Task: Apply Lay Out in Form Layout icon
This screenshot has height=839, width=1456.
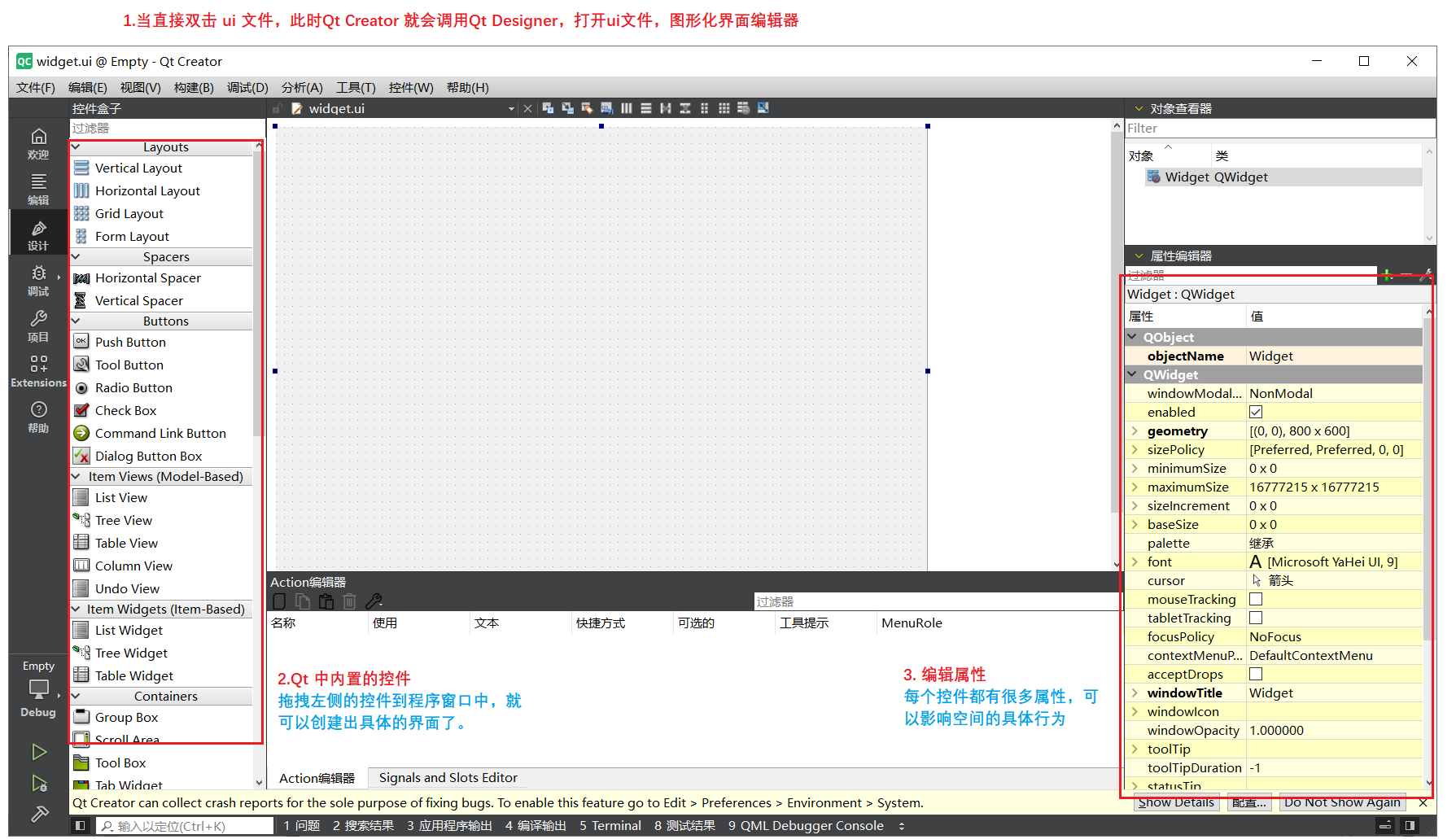Action: pos(704,108)
